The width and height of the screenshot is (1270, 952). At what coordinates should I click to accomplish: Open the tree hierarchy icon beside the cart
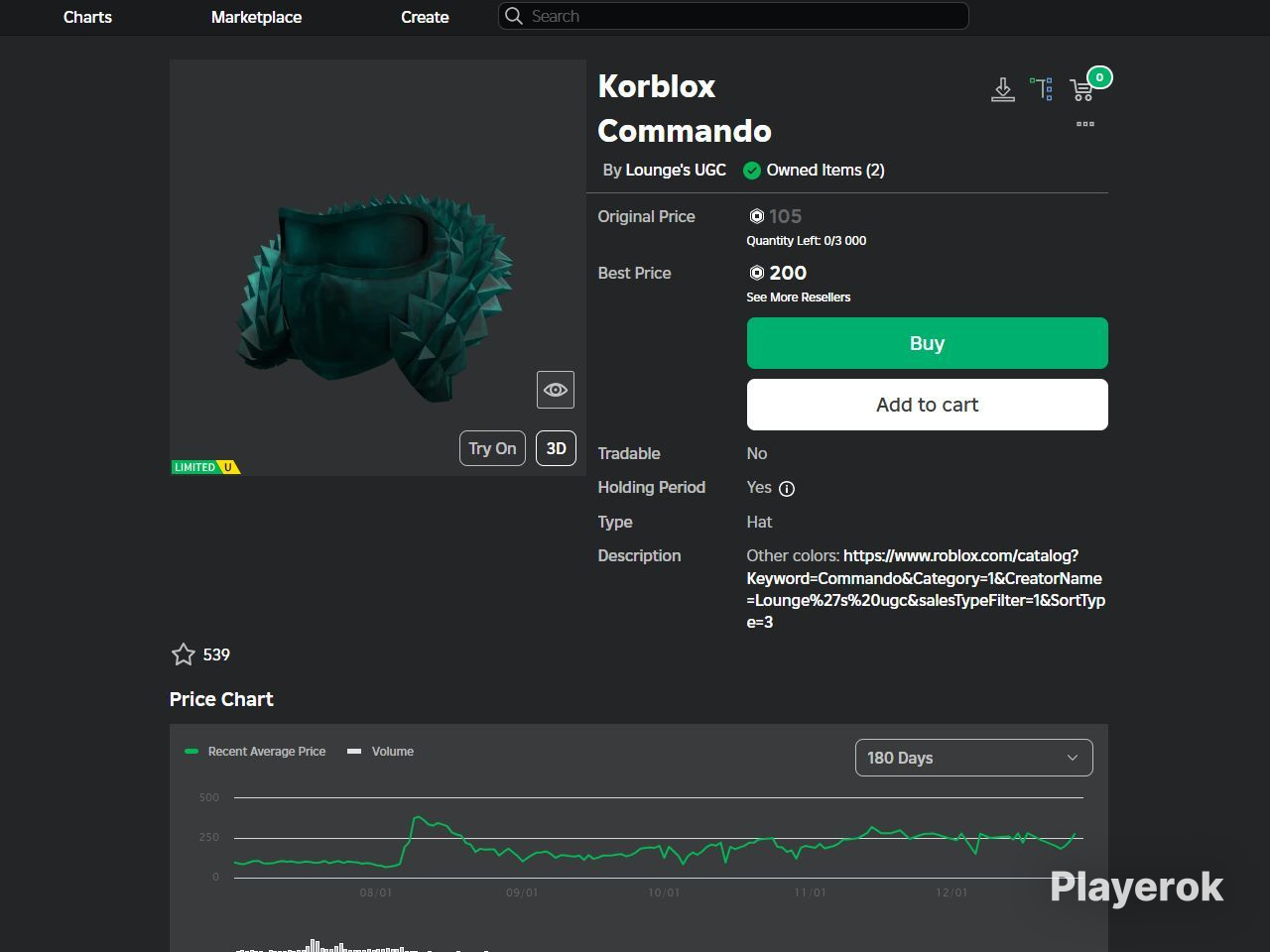pos(1042,89)
